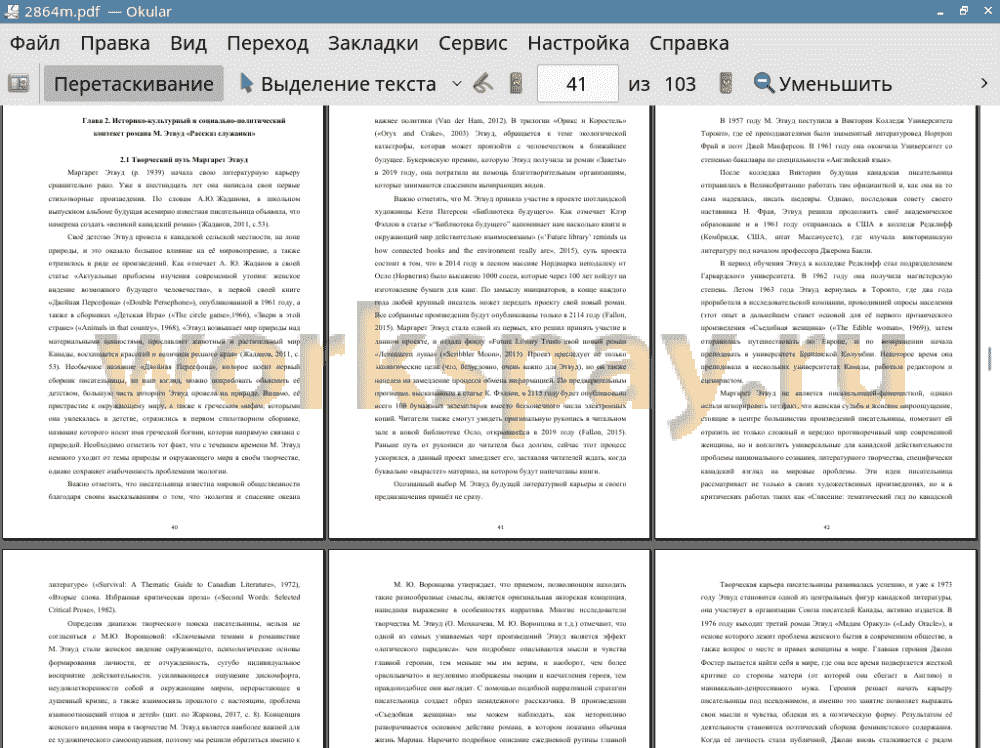Click the Уменьшить zoom out button
Image resolution: width=1000 pixels, height=748 pixels.
[x=822, y=84]
